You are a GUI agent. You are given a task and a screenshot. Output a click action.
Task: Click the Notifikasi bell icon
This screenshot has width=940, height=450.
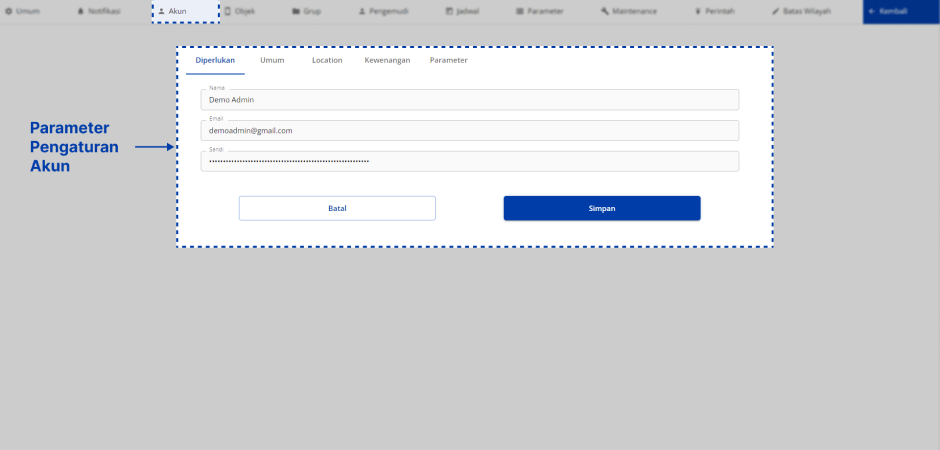[81, 11]
